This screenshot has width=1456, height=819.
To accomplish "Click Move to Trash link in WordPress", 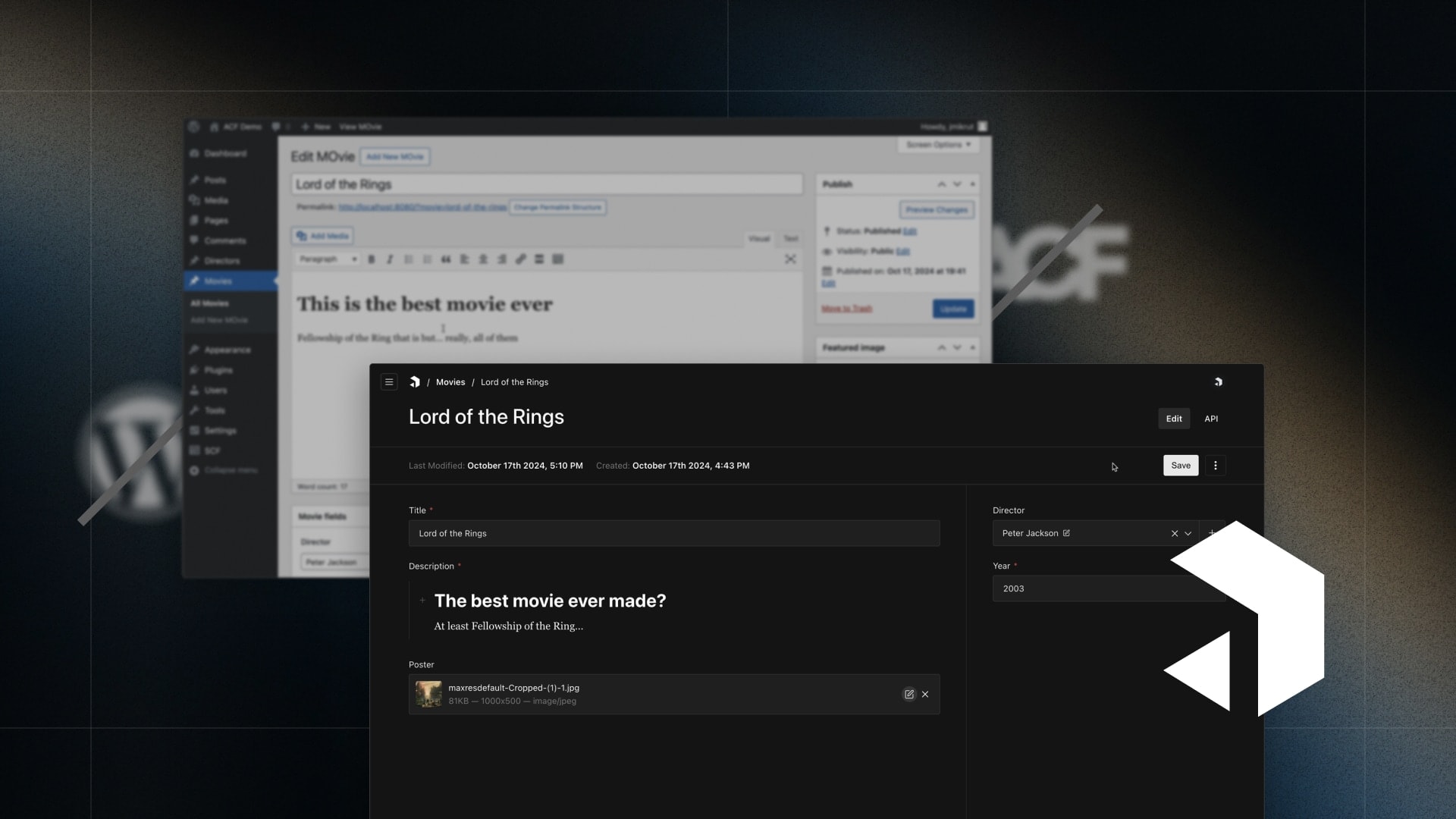I will (x=847, y=309).
